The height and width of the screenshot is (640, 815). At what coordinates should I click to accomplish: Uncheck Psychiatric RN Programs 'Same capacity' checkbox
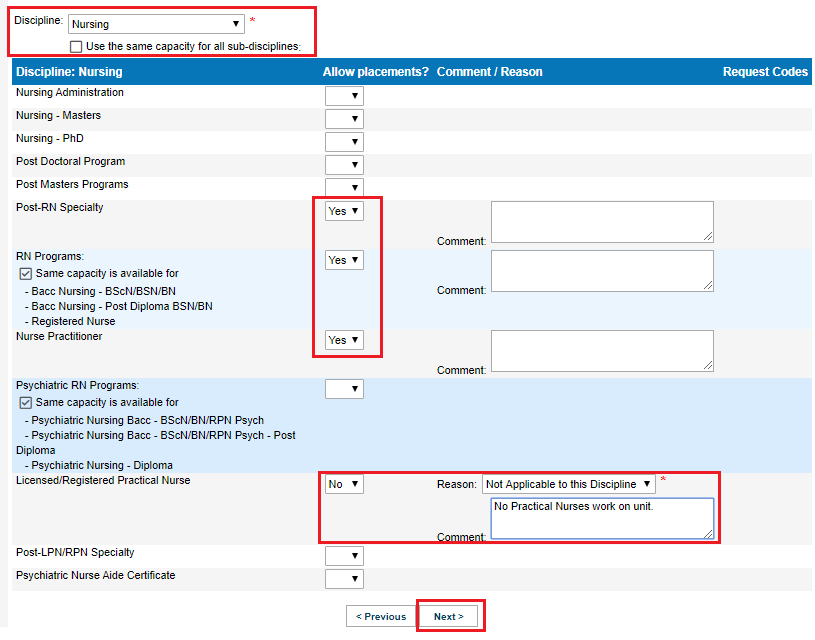click(25, 402)
